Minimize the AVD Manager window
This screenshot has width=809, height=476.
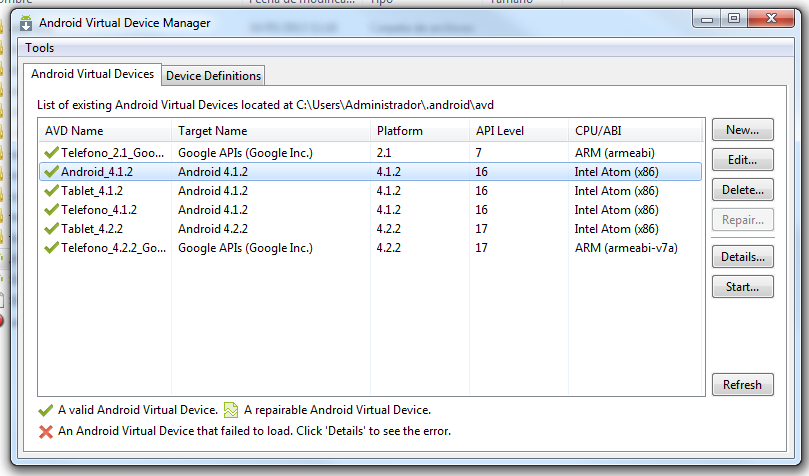pyautogui.click(x=707, y=19)
